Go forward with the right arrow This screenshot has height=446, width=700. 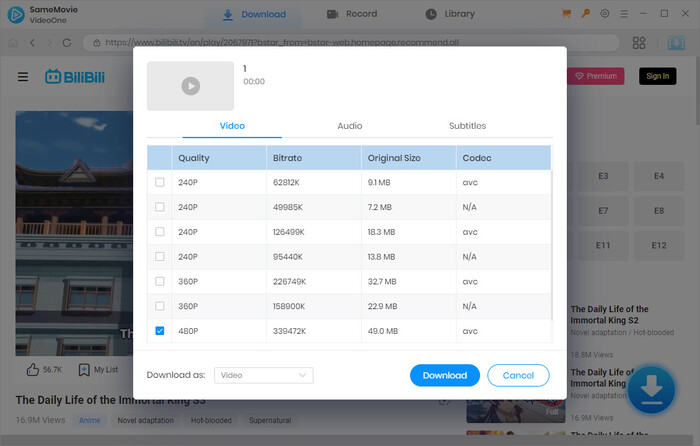pos(50,42)
